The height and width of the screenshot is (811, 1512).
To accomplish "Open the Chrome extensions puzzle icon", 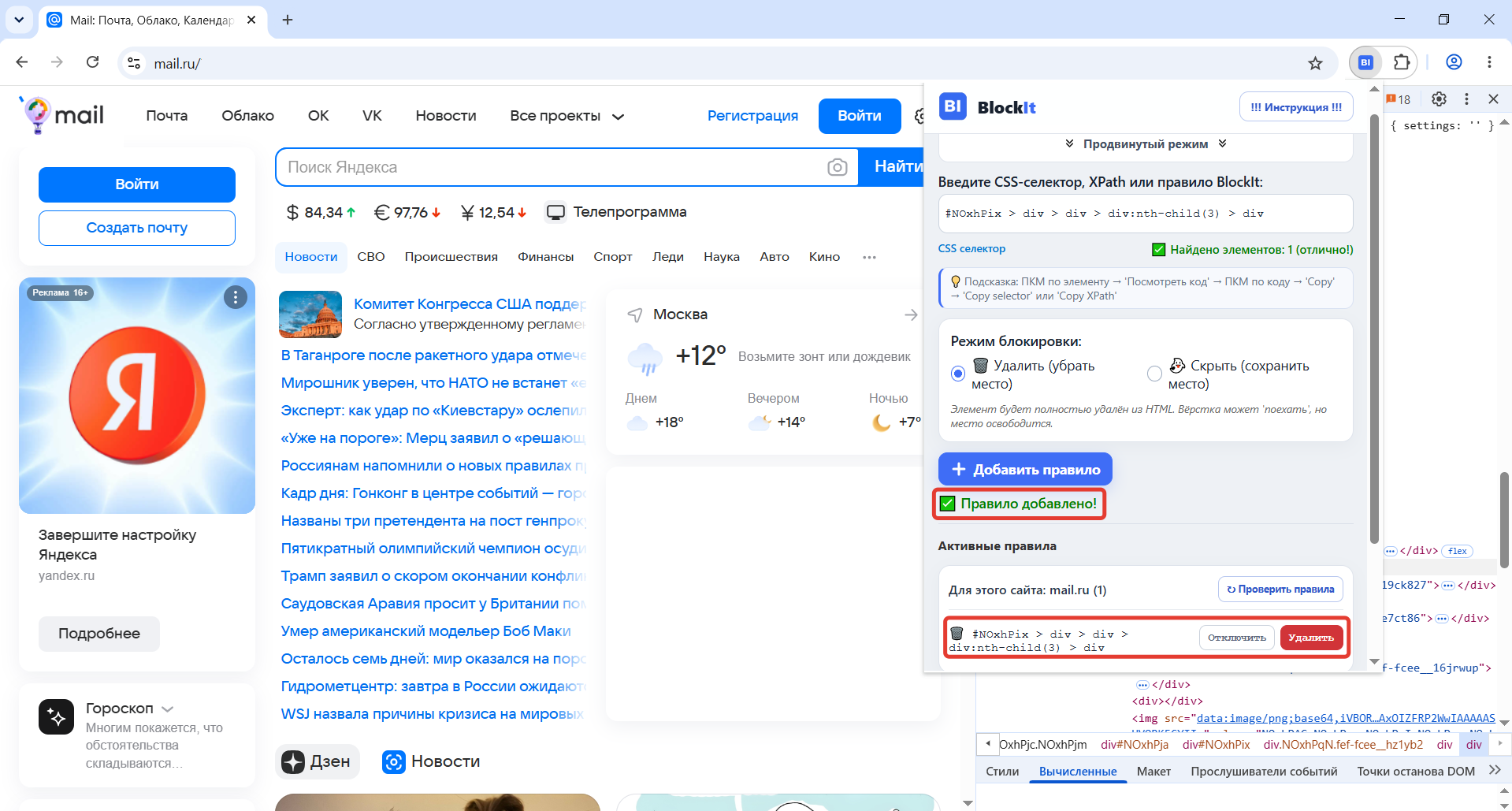I will click(x=1401, y=63).
